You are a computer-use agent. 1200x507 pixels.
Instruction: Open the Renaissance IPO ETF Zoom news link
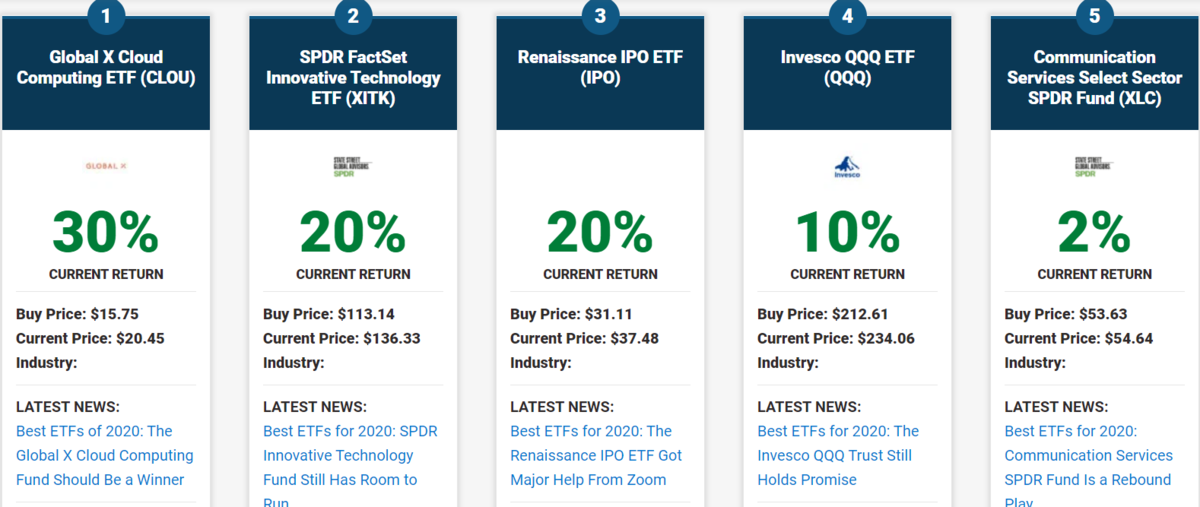pos(596,455)
